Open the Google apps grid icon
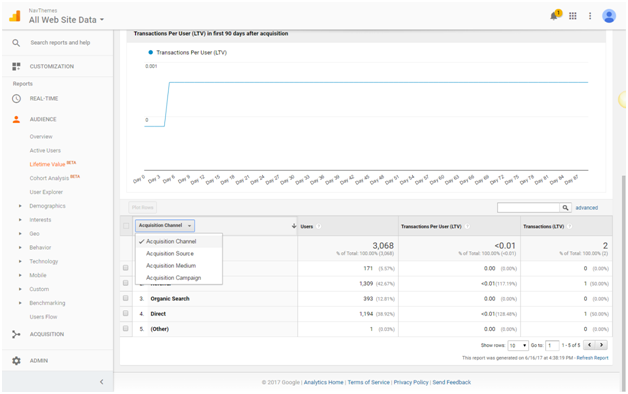 [x=573, y=16]
